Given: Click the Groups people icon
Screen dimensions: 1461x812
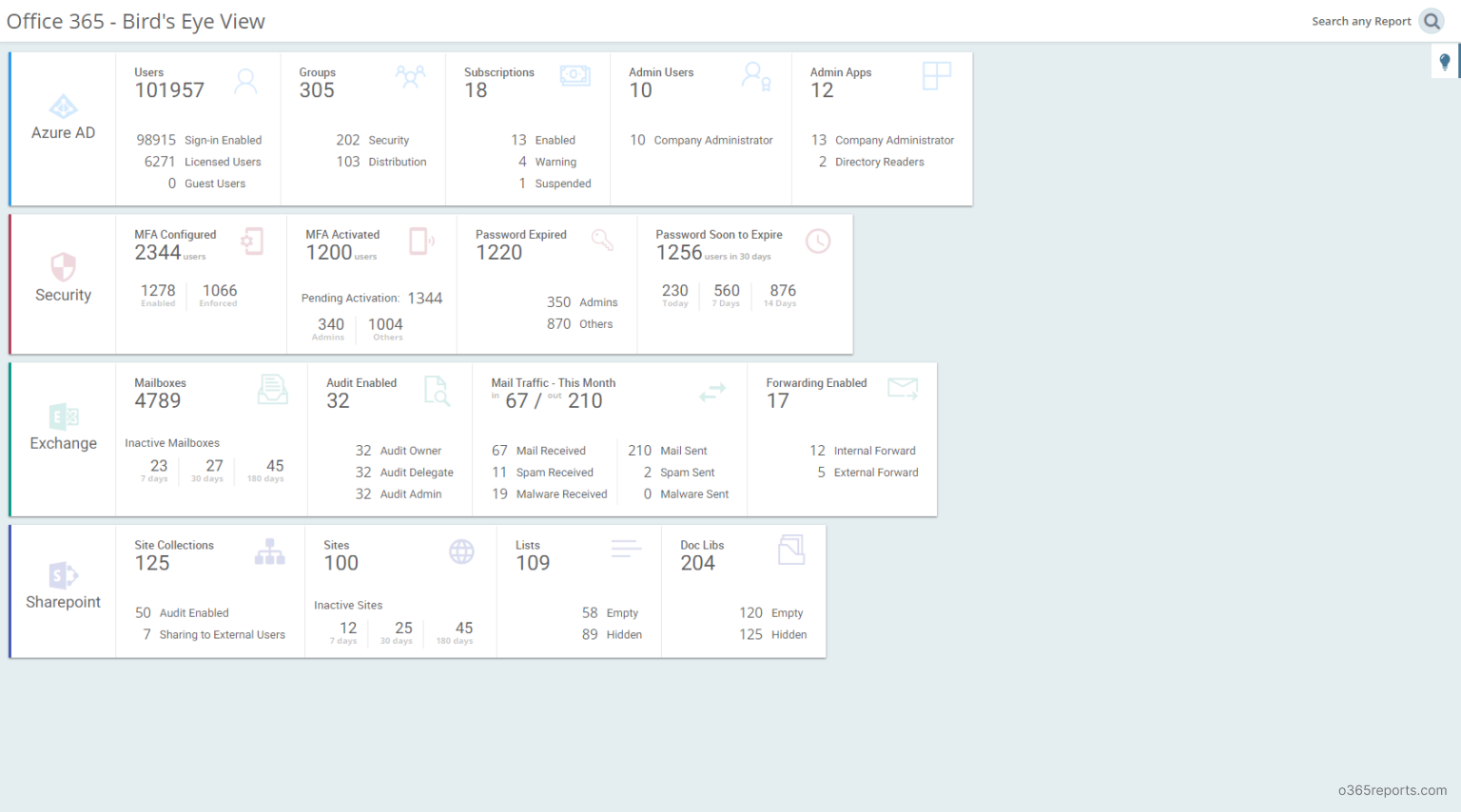Looking at the screenshot, I should pos(410,76).
